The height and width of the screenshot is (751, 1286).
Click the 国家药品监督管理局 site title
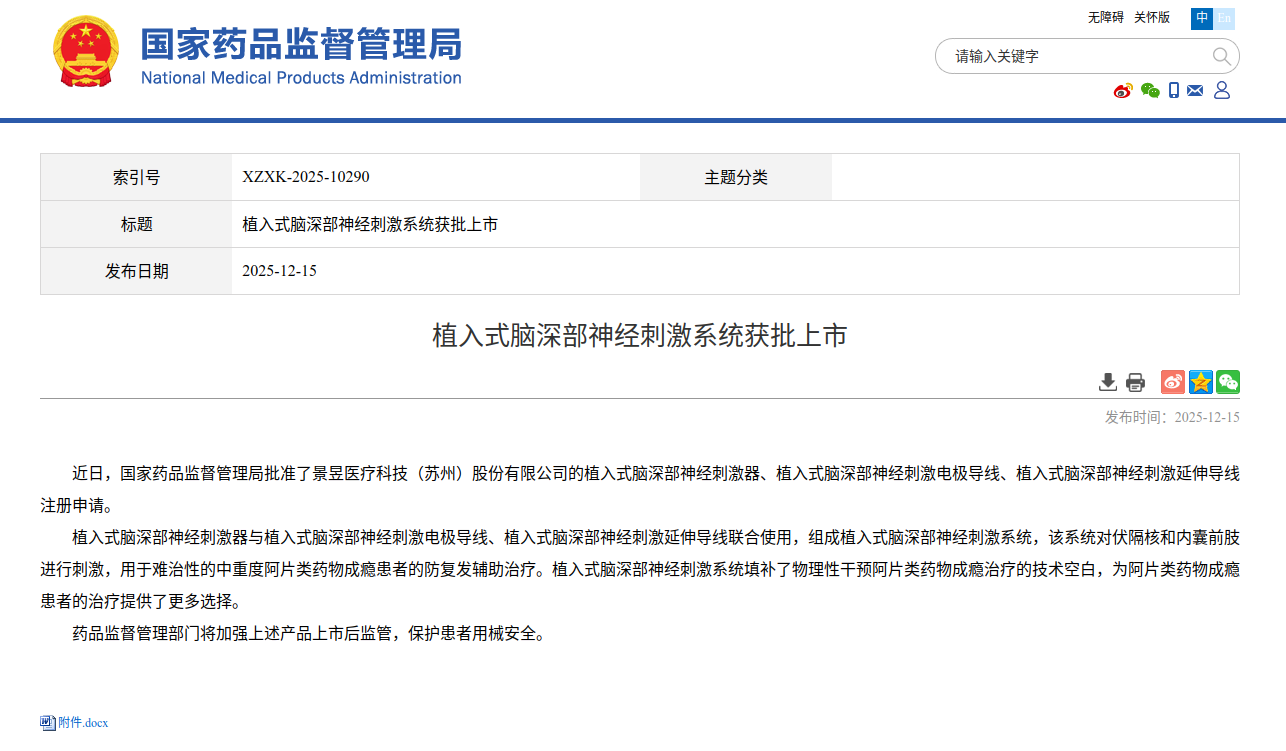pos(300,45)
